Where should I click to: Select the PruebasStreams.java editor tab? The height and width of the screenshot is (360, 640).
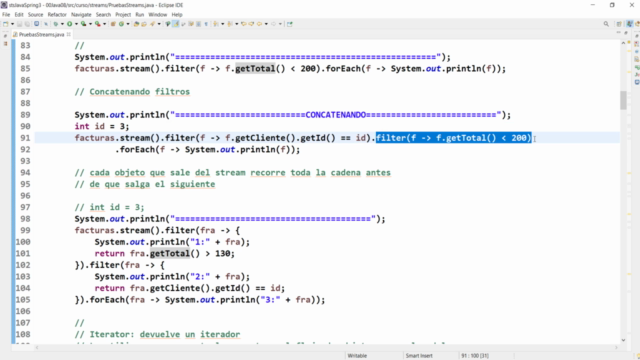coord(41,35)
